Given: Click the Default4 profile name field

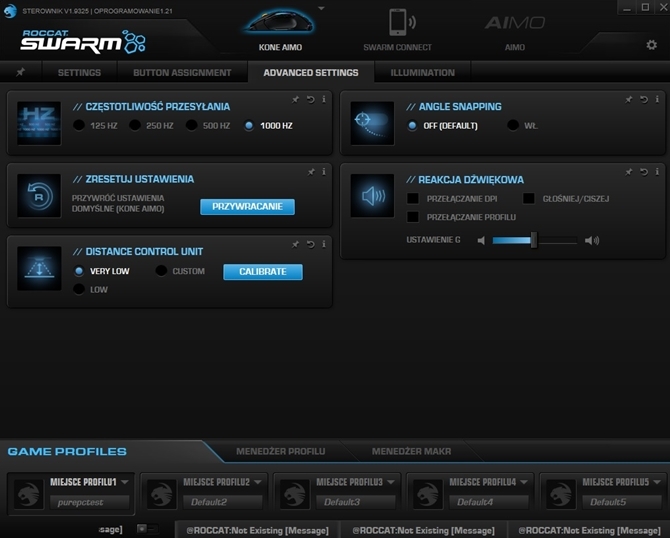Looking at the screenshot, I should coord(489,502).
